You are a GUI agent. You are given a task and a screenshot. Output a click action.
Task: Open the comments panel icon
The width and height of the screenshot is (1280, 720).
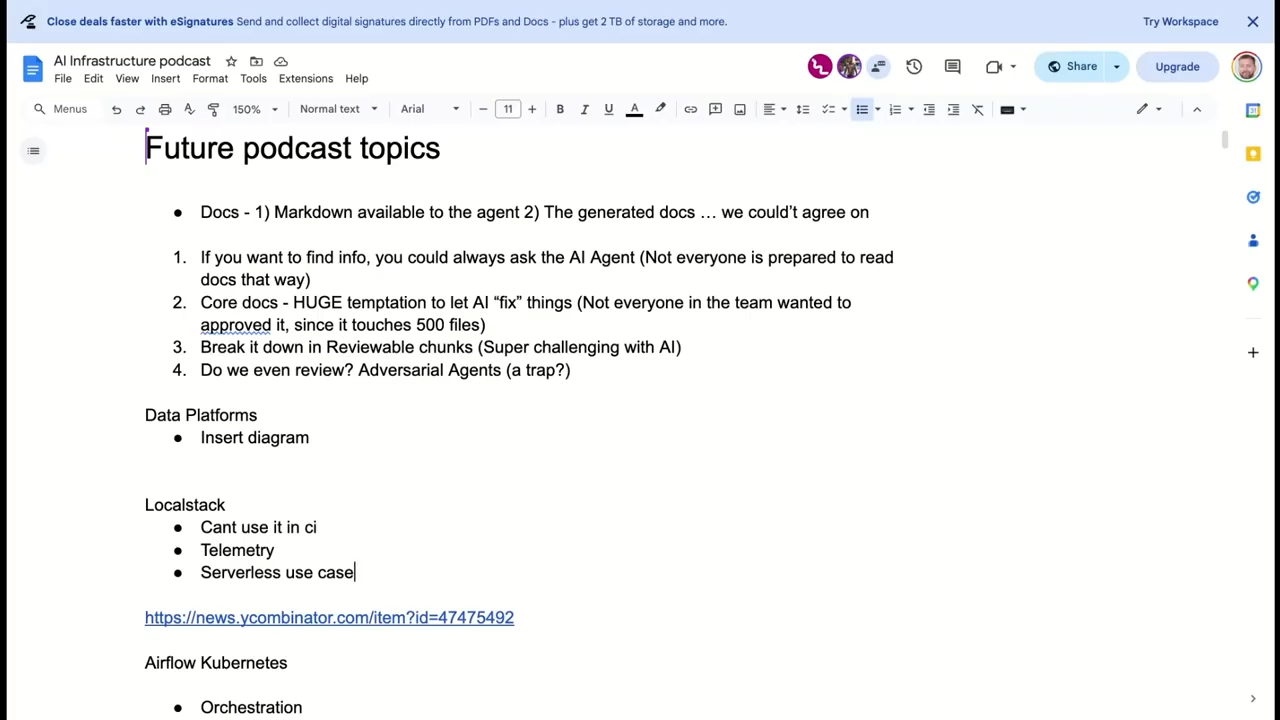click(x=952, y=66)
